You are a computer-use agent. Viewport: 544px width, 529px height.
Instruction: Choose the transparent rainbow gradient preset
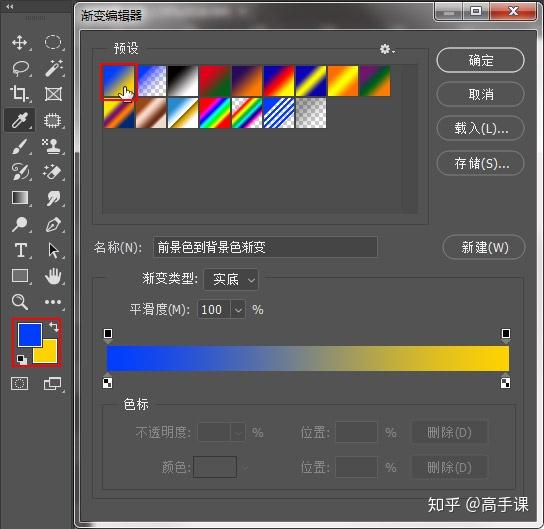(247, 113)
